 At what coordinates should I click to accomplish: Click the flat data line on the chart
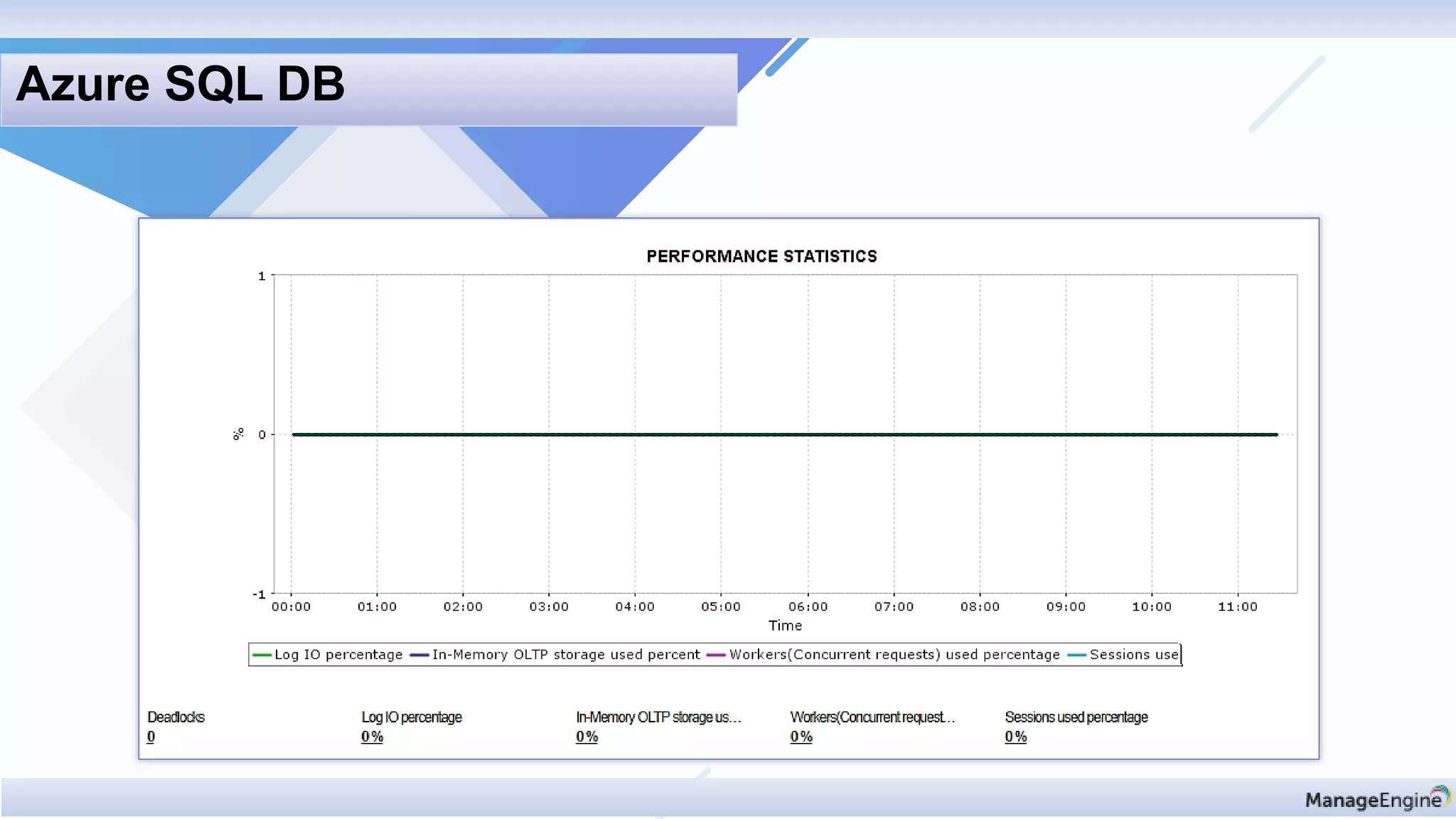(x=785, y=434)
